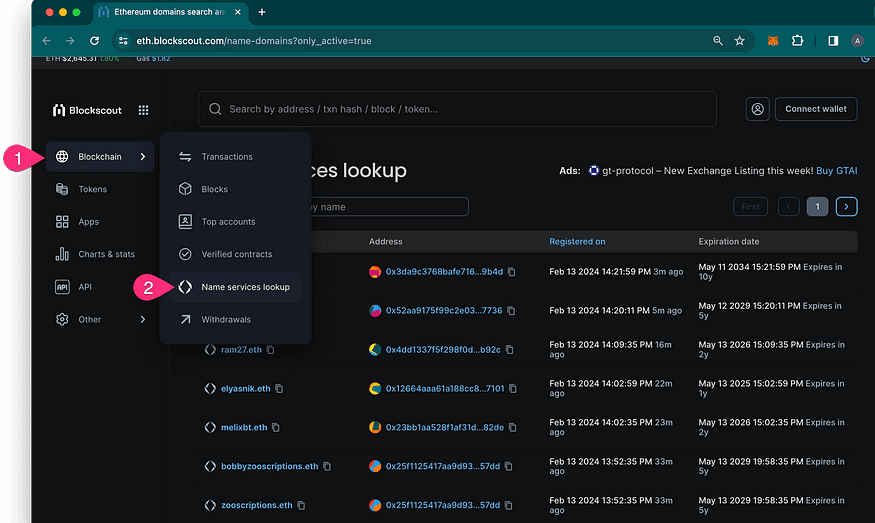This screenshot has width=875, height=523.
Task: Open address 0x12664aaa61a188cc8...7101
Action: pyautogui.click(x=445, y=388)
